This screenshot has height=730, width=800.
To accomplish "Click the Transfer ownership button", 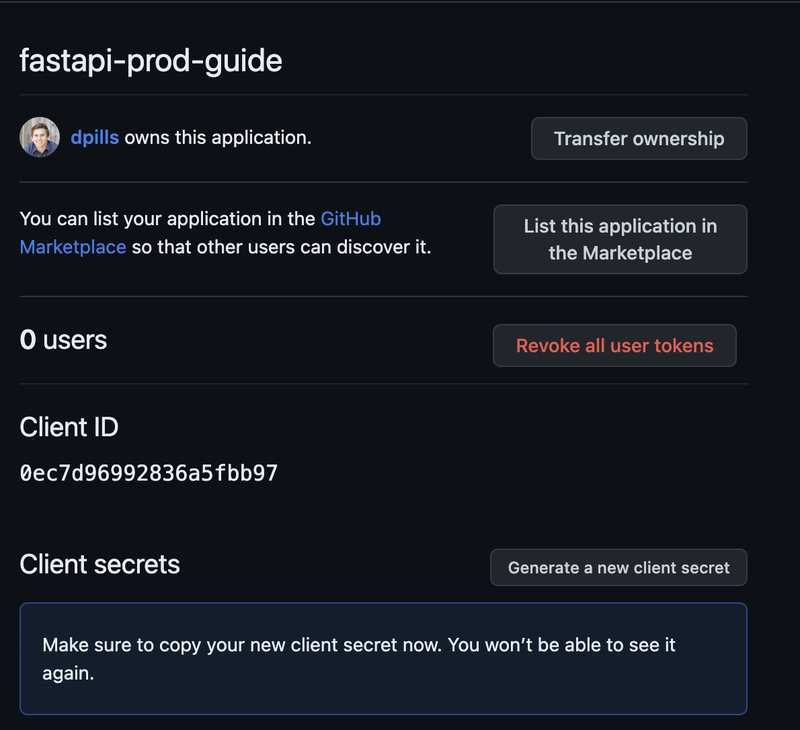I will point(639,139).
